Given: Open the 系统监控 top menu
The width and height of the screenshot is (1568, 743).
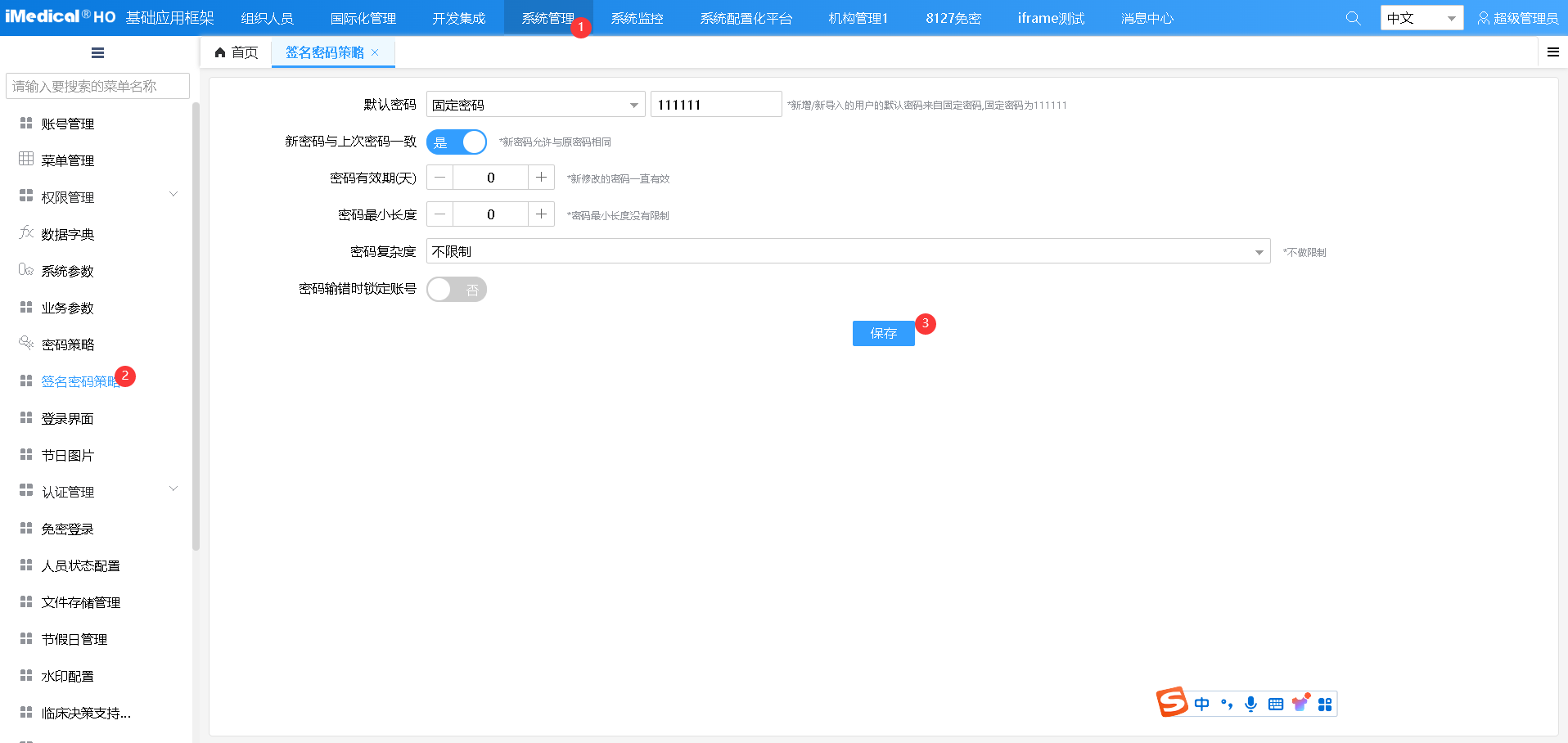Looking at the screenshot, I should 637,18.
